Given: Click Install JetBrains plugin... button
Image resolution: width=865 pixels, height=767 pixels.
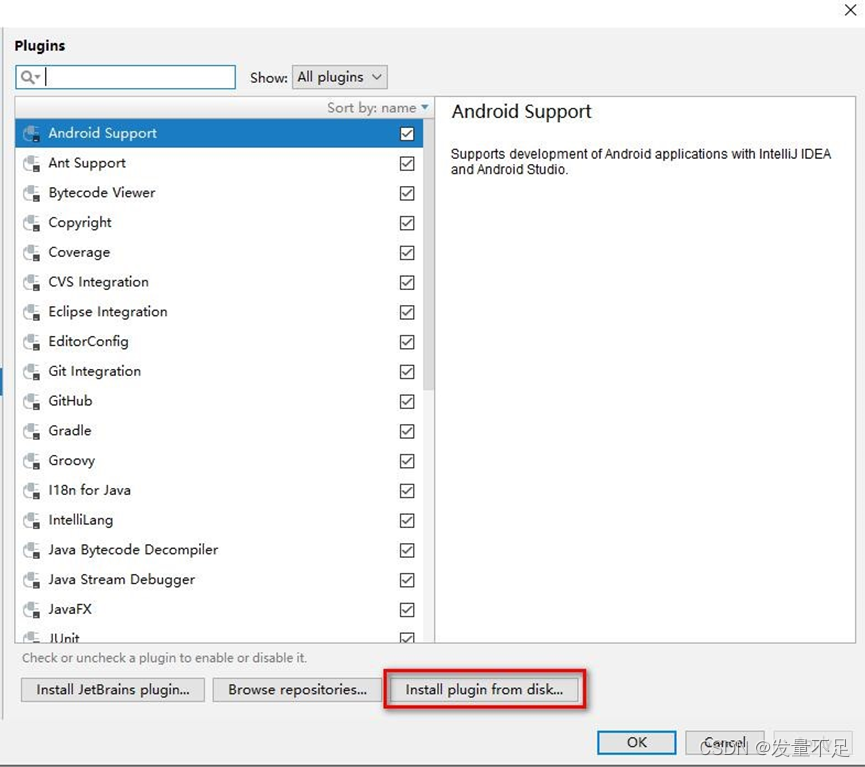Looking at the screenshot, I should coord(113,690).
